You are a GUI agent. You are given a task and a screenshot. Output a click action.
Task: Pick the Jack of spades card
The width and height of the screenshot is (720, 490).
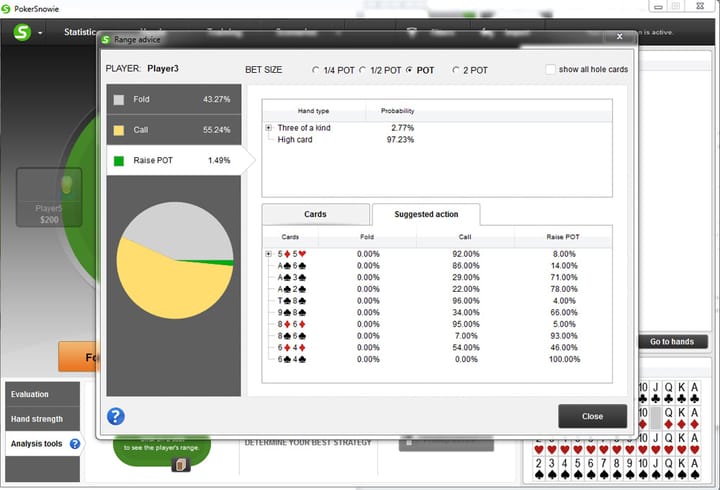(x=656, y=469)
